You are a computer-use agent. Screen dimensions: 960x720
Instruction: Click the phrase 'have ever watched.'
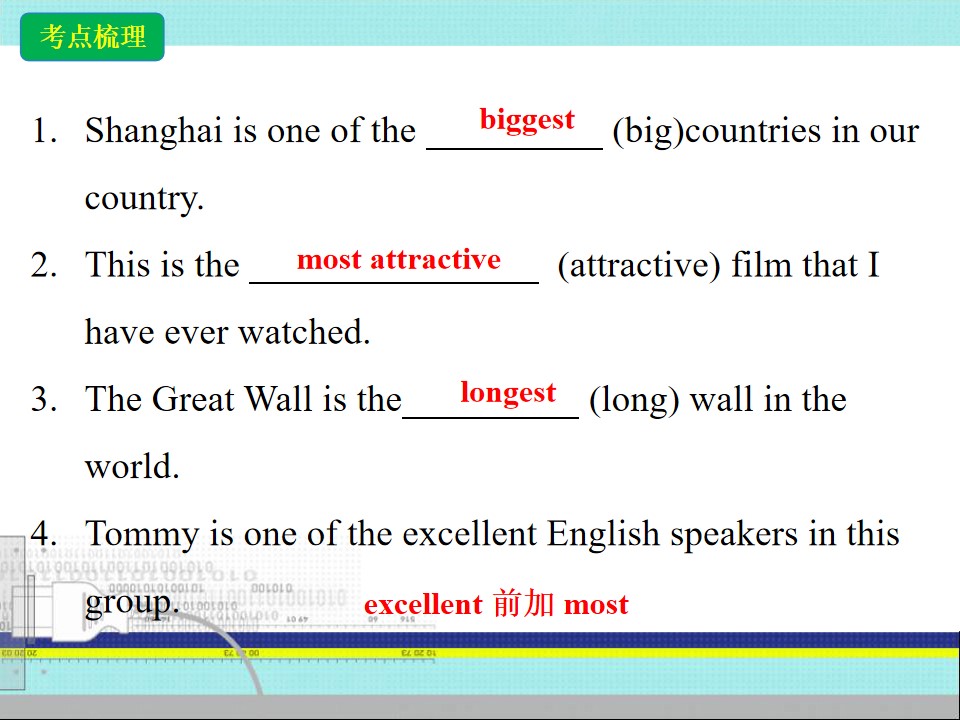[x=228, y=332]
